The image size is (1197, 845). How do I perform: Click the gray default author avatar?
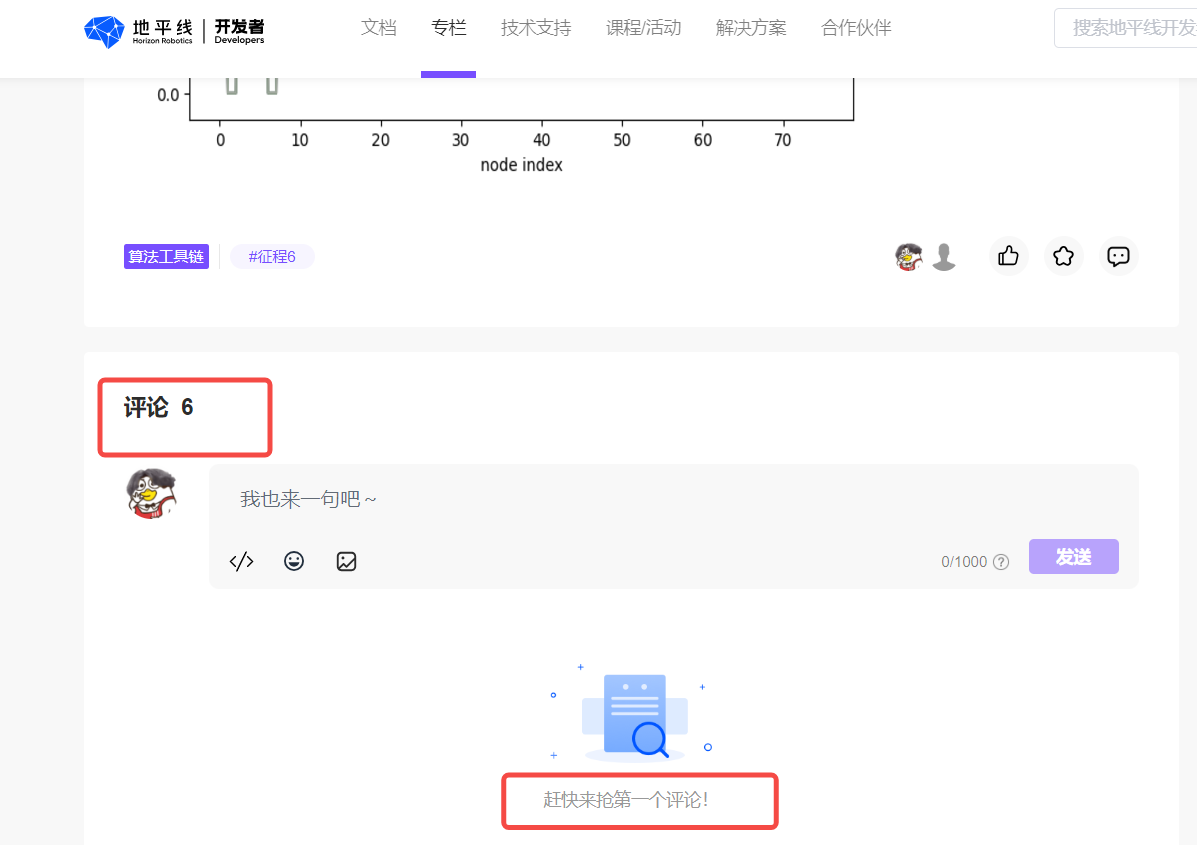(944, 257)
